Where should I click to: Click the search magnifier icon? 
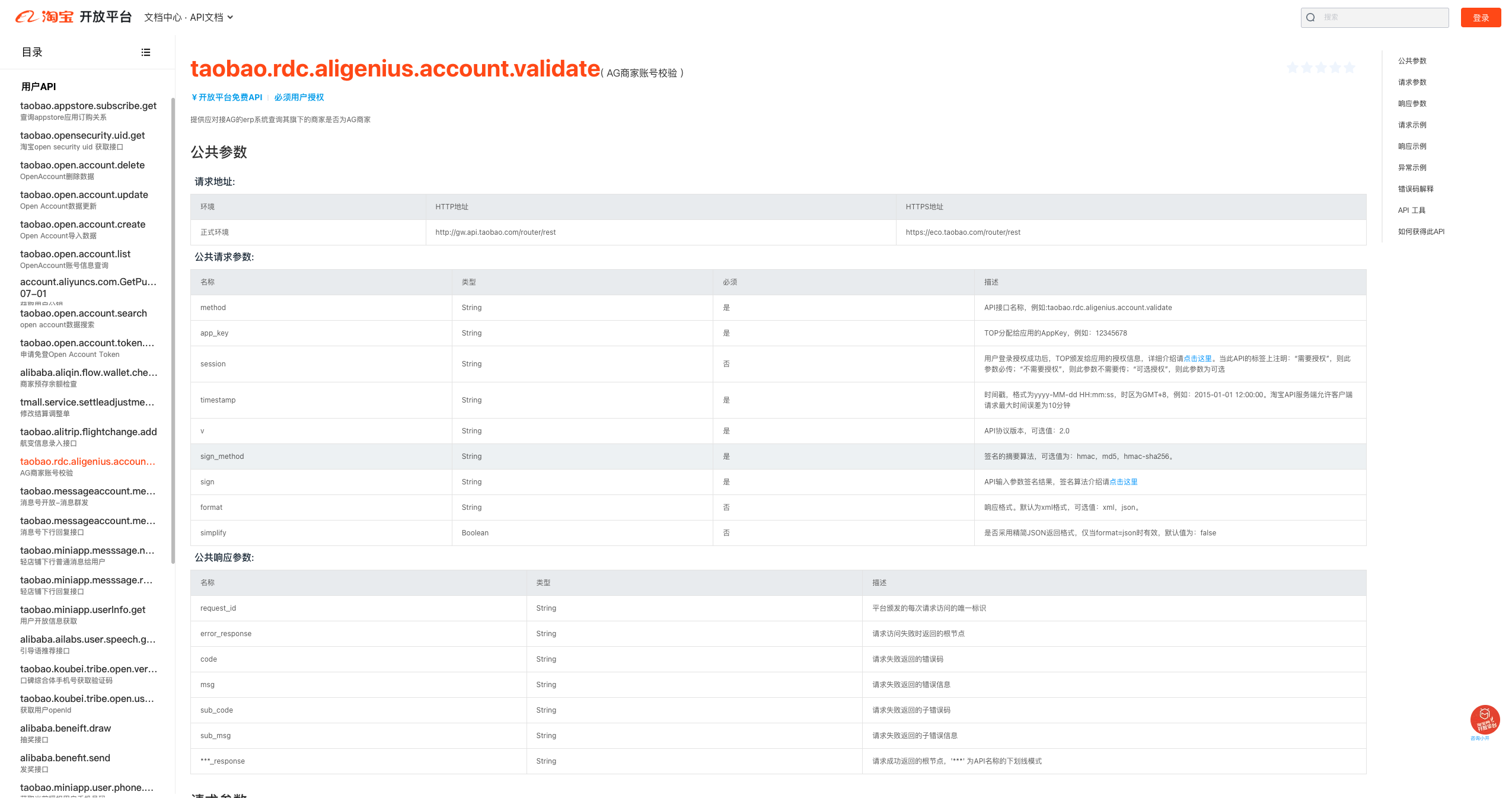[x=1310, y=17]
